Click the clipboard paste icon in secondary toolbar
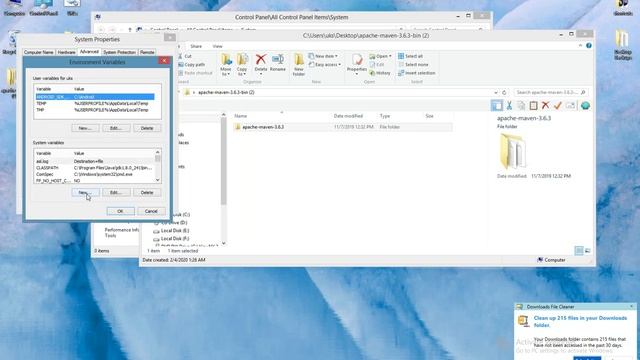640x360 pixels. pyautogui.click(x=533, y=105)
